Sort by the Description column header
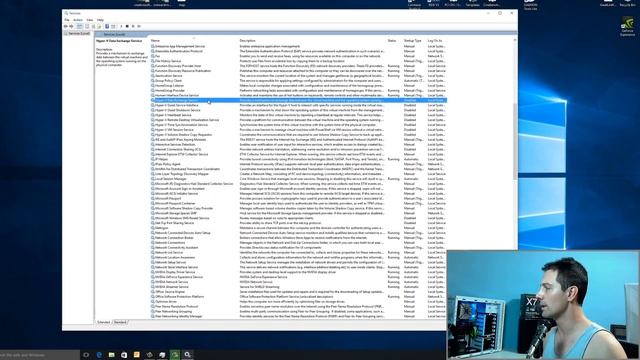The width and height of the screenshot is (640, 360). tap(247, 41)
